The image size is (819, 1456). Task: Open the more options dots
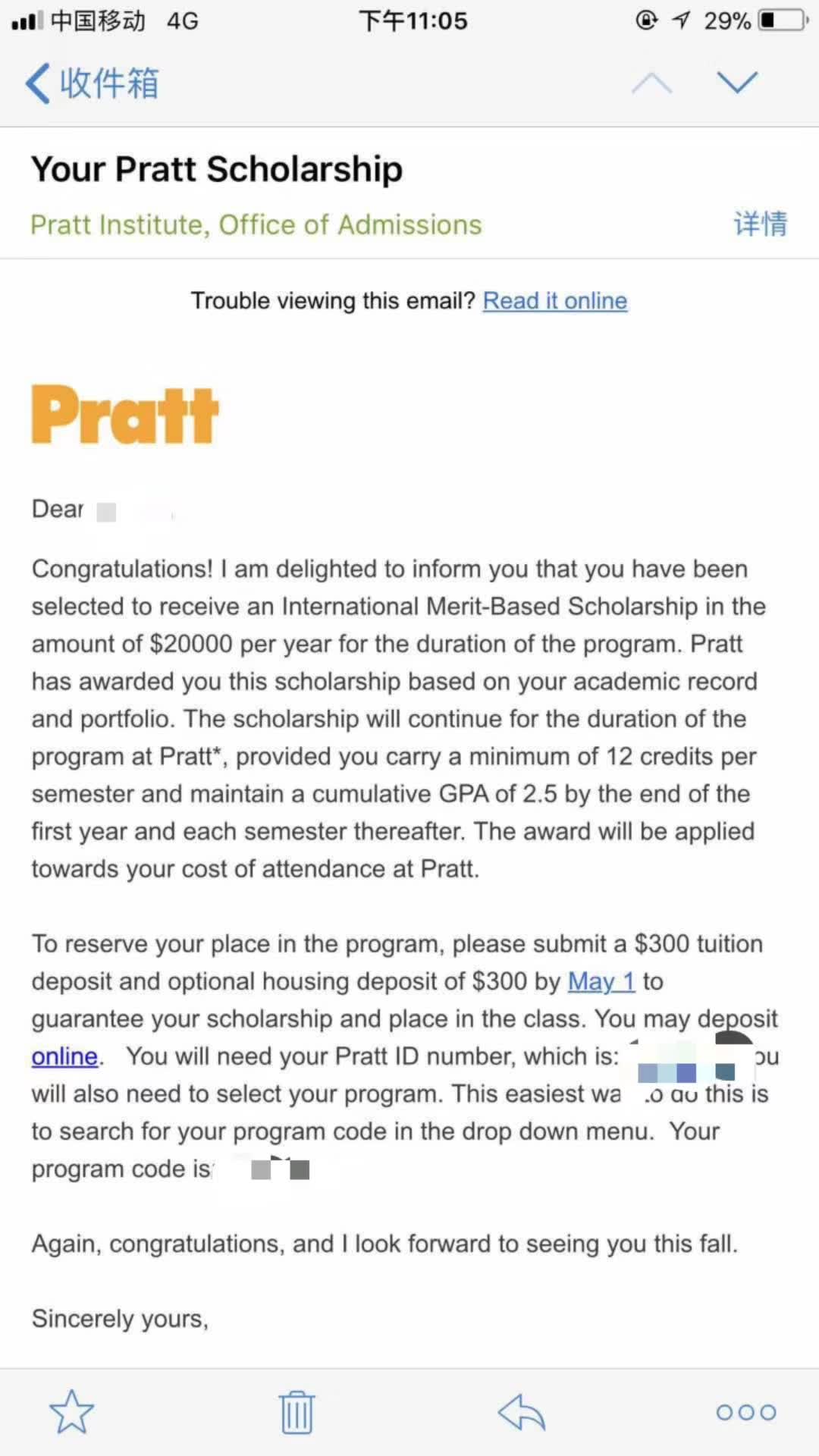pyautogui.click(x=746, y=1412)
